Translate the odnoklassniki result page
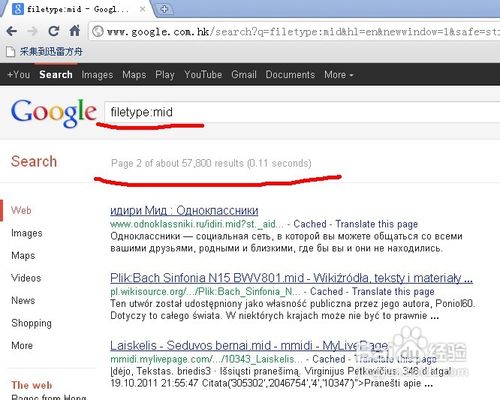This screenshot has height=400, width=500. [x=376, y=224]
